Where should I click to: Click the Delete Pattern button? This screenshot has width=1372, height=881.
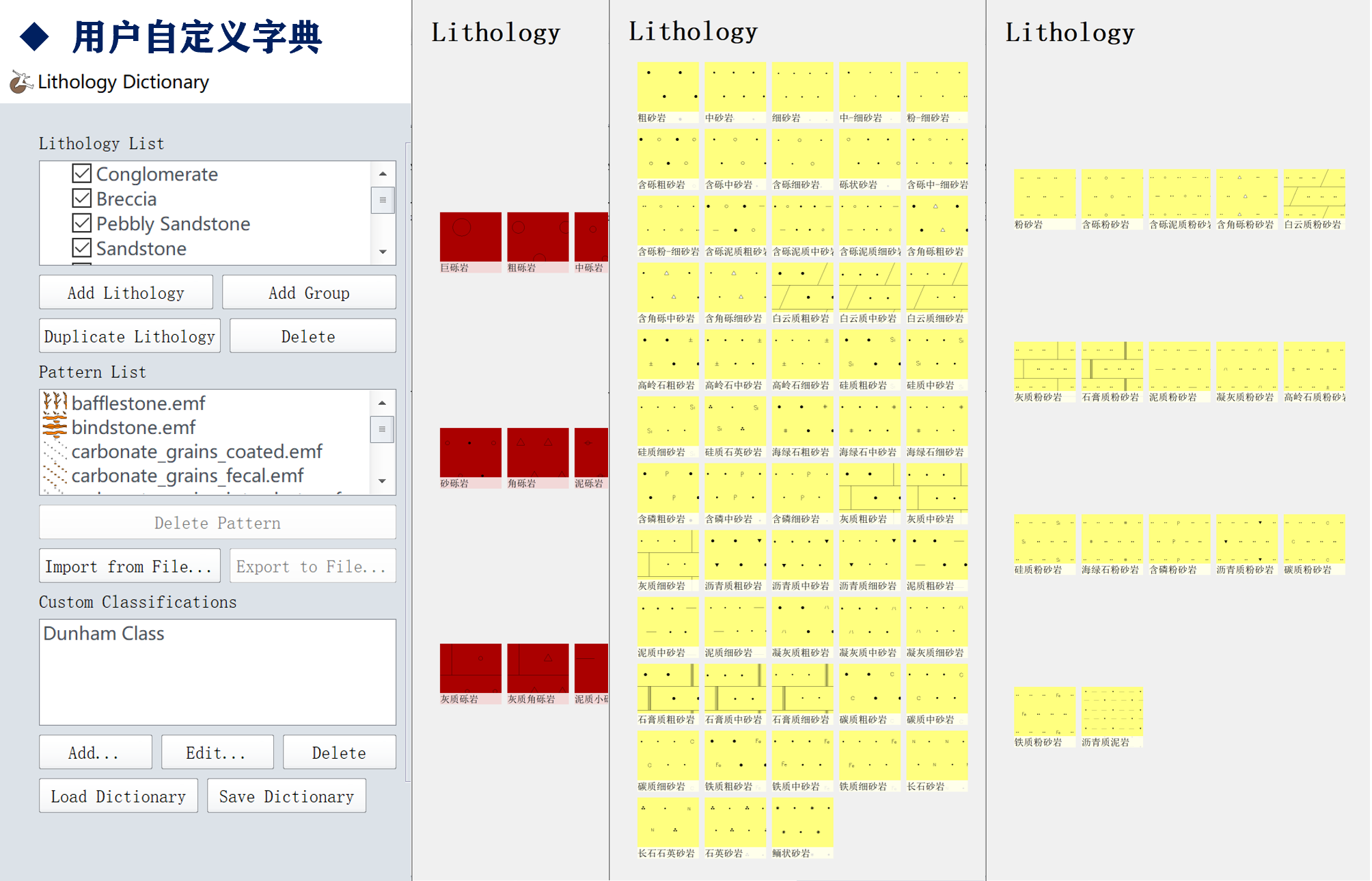pos(217,523)
